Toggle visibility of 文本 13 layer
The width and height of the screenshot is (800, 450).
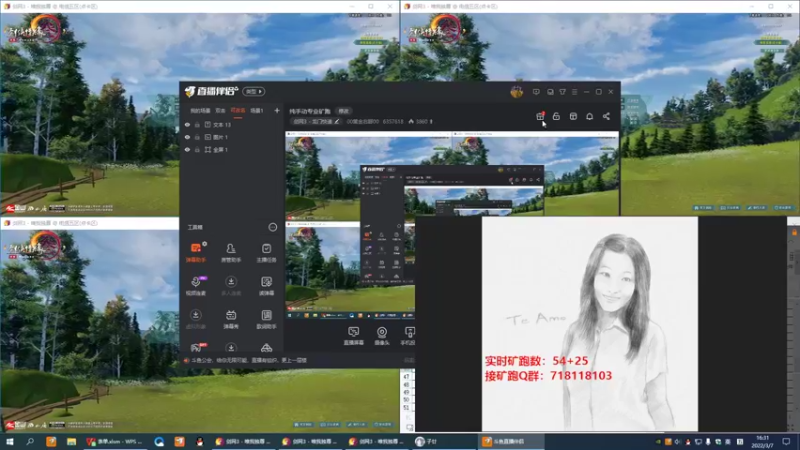[x=187, y=124]
